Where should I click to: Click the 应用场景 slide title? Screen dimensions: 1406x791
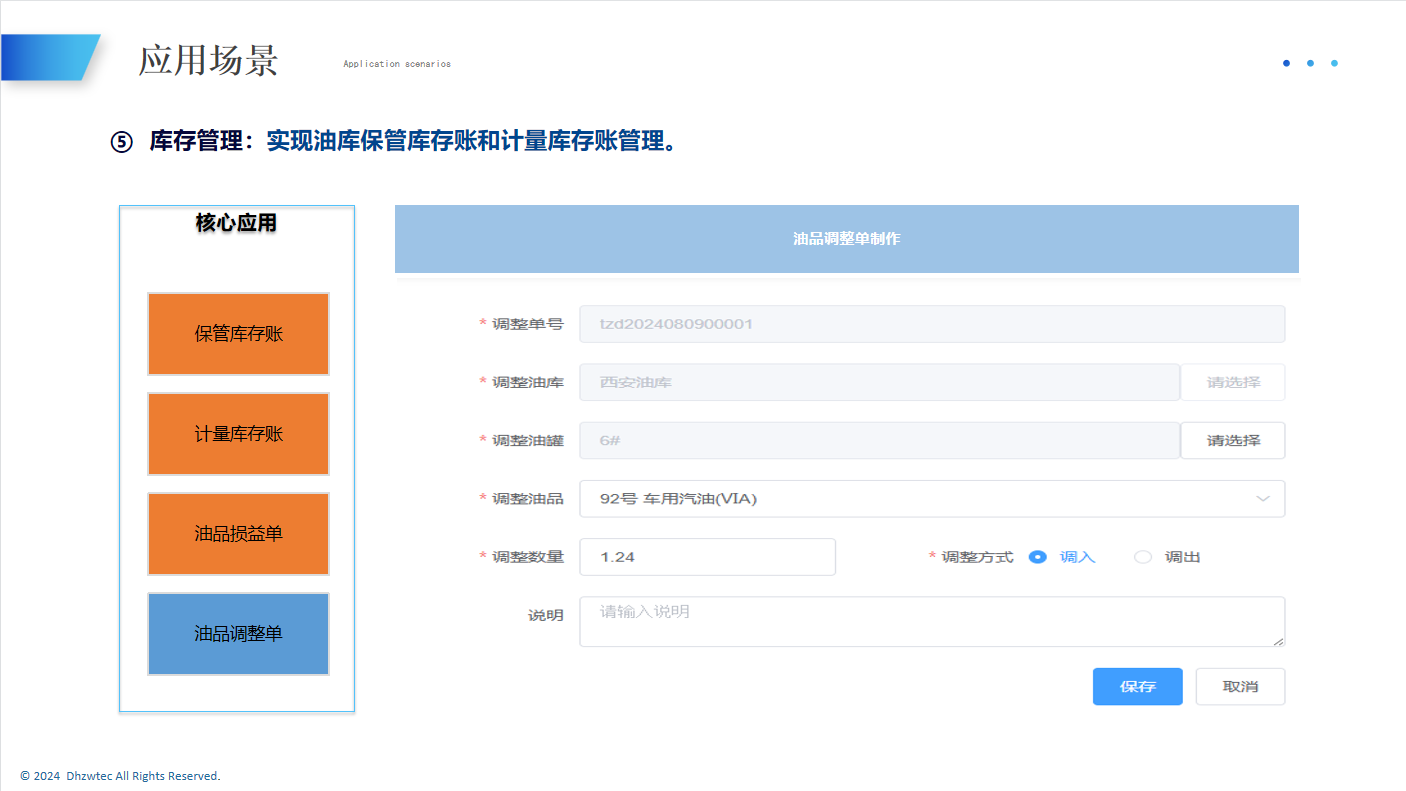click(208, 61)
